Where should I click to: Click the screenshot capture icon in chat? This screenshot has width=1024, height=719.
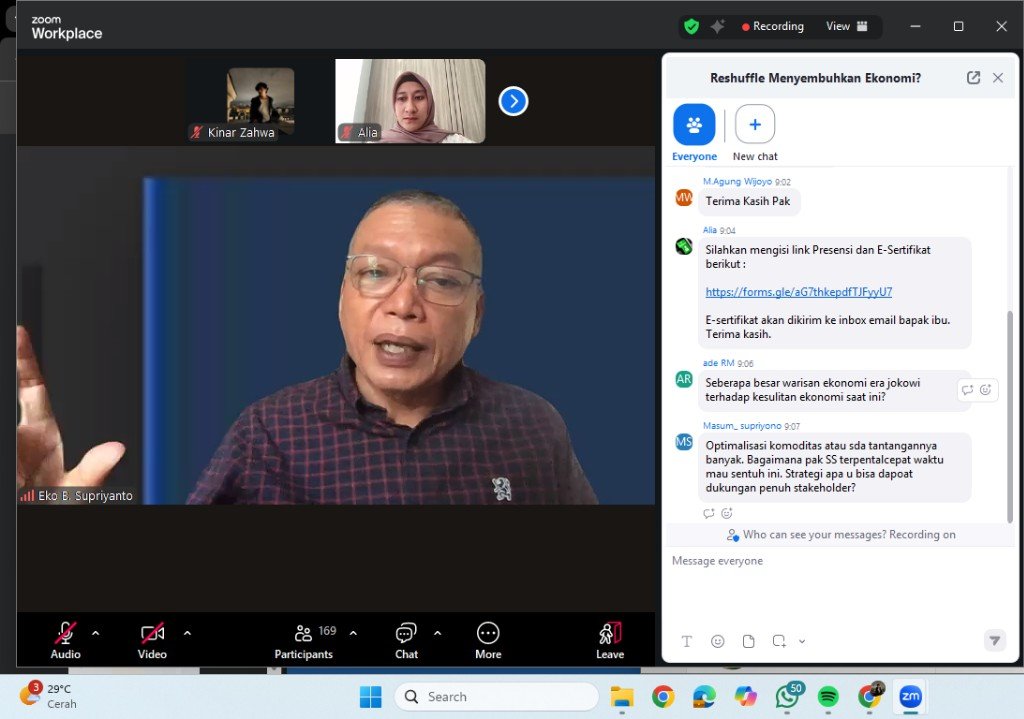point(779,641)
